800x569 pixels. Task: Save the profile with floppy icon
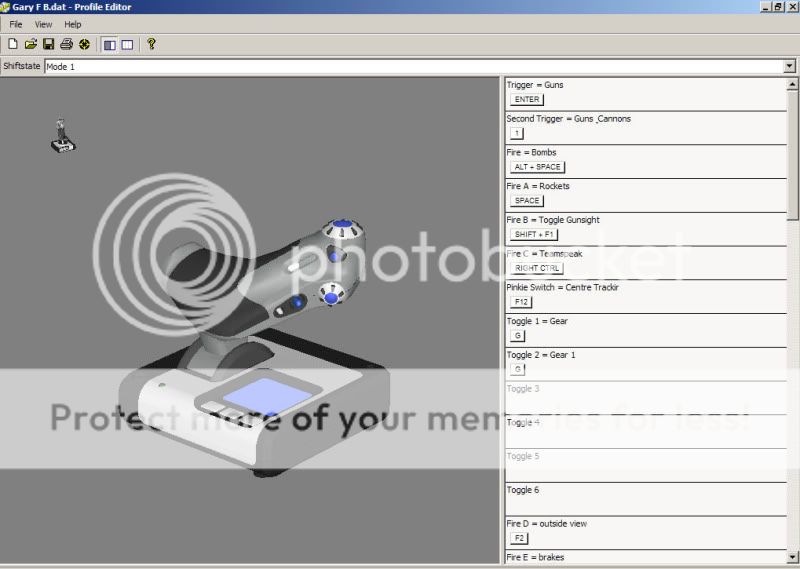tap(48, 44)
